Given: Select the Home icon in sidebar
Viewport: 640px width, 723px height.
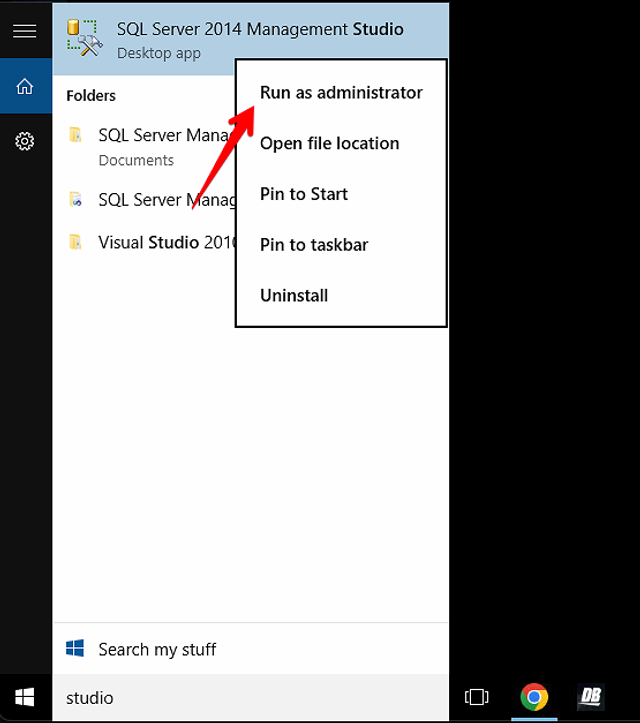Looking at the screenshot, I should click(x=25, y=86).
